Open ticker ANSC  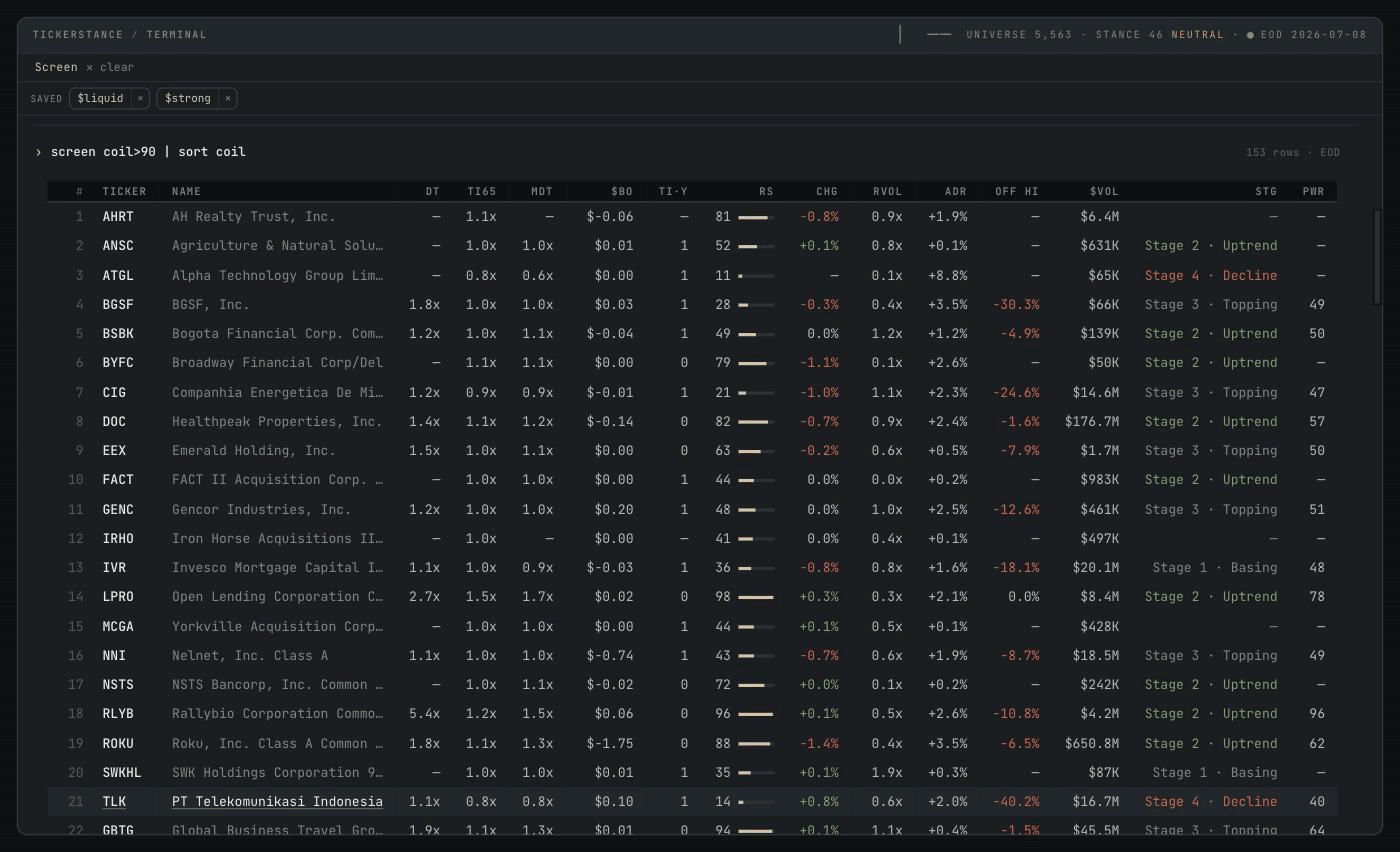(118, 246)
